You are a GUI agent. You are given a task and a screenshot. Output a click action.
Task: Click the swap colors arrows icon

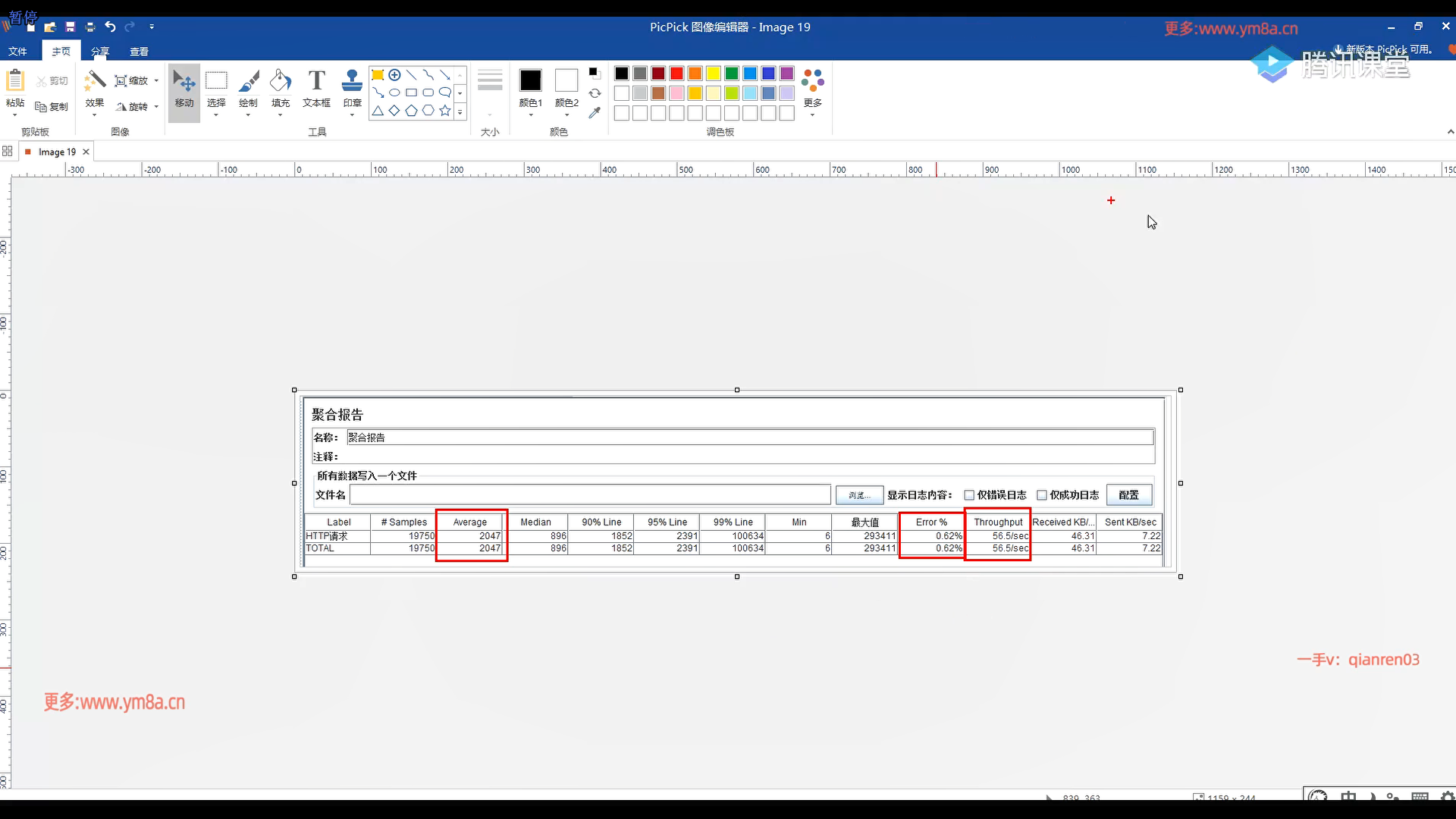click(x=595, y=93)
